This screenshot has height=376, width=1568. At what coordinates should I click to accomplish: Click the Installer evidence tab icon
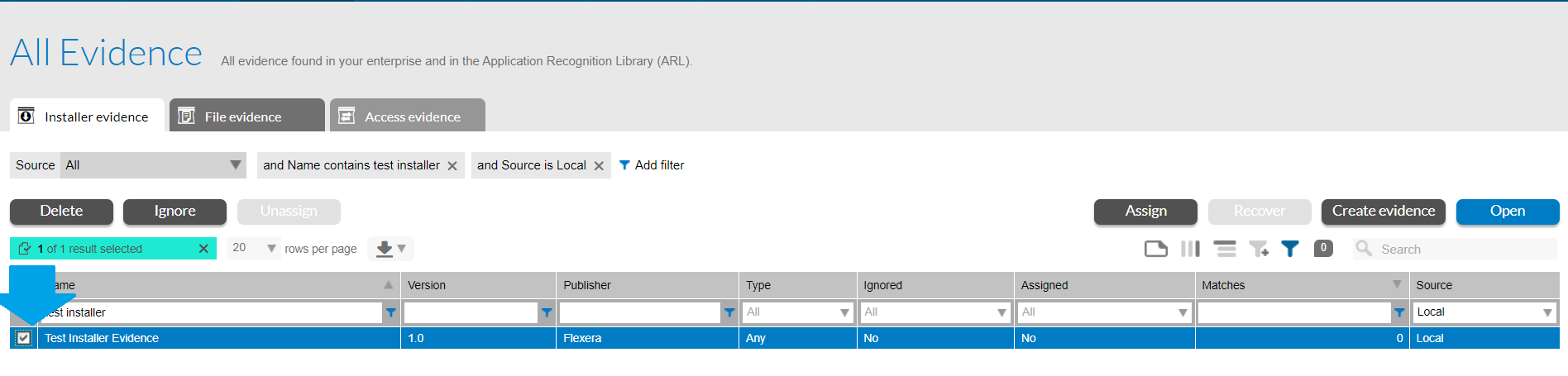[26, 116]
